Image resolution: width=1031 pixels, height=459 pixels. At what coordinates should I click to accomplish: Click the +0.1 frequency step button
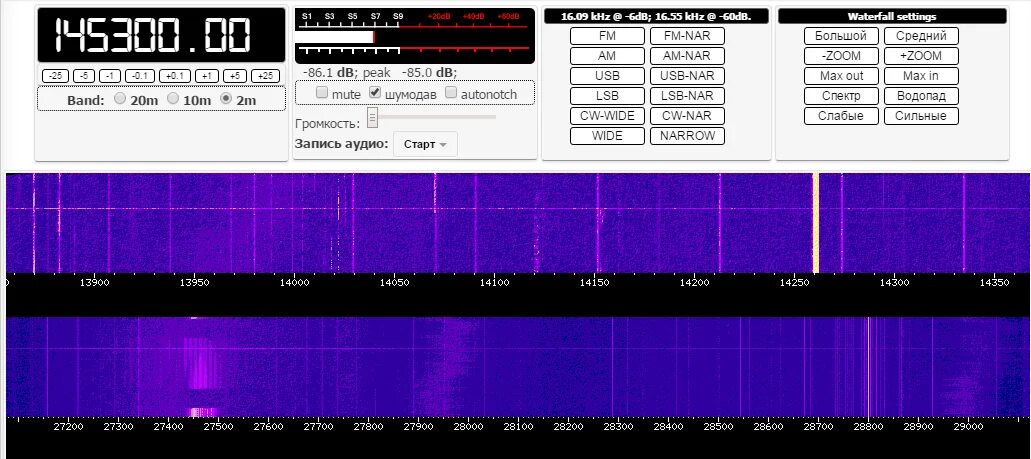point(174,76)
